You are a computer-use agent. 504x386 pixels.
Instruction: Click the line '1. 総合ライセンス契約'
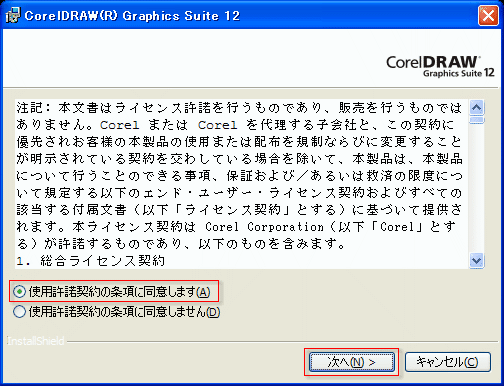tap(91, 261)
